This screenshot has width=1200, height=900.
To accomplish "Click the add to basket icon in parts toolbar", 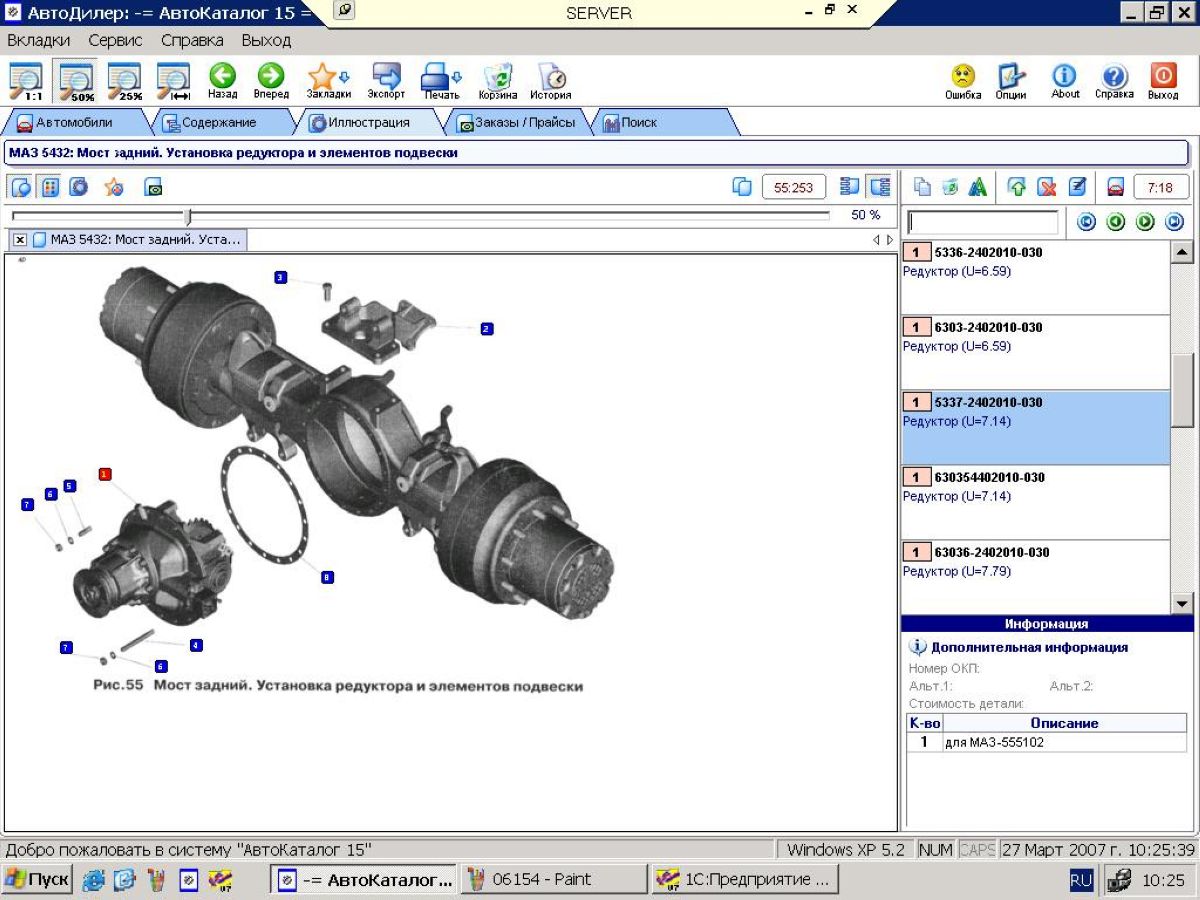I will (x=950, y=187).
